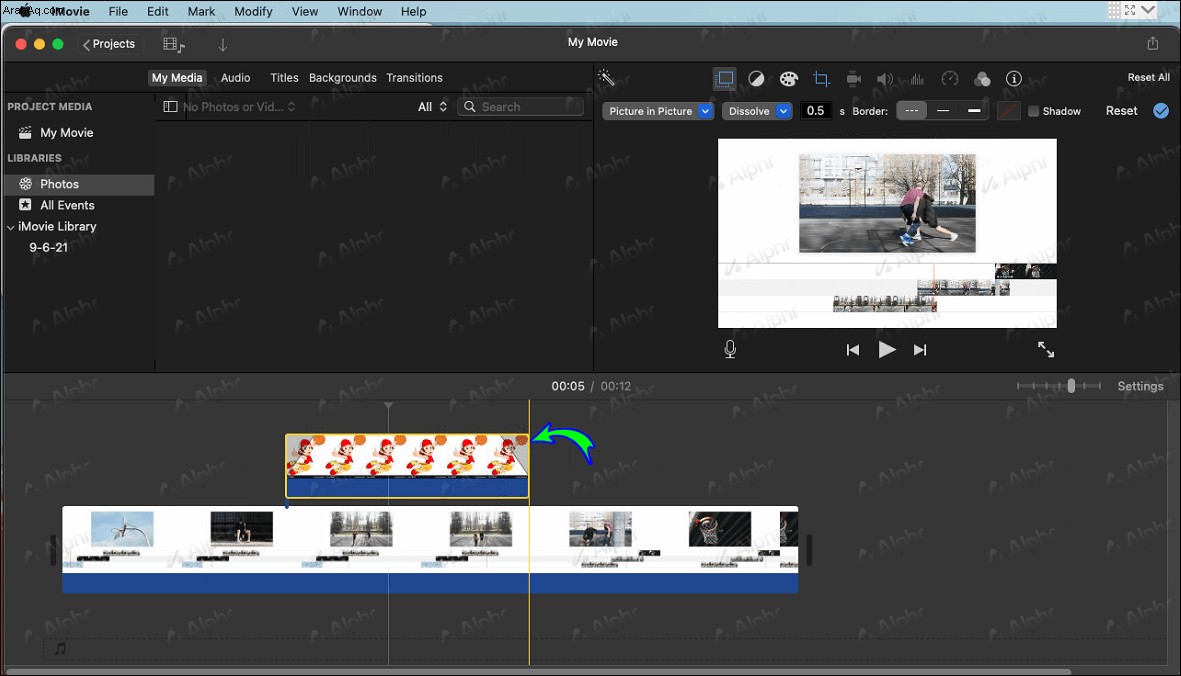Open the View menu

click(305, 11)
